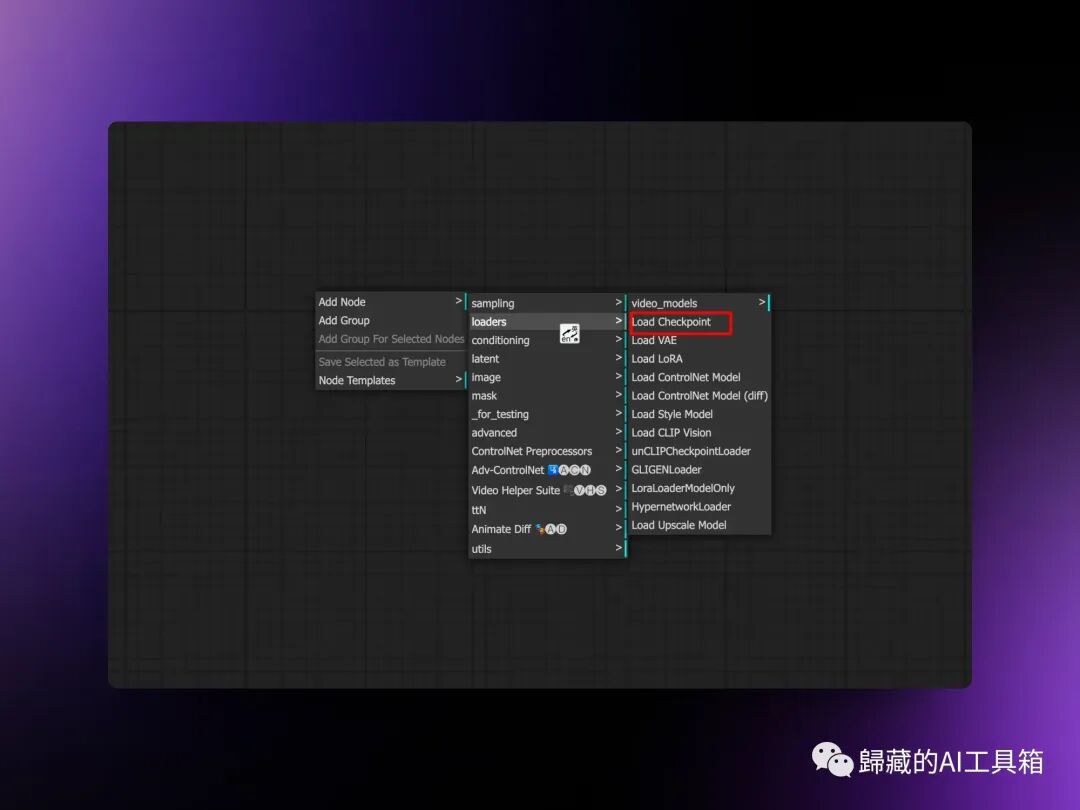
Task: Choose Load ControlNet Model
Action: point(699,377)
